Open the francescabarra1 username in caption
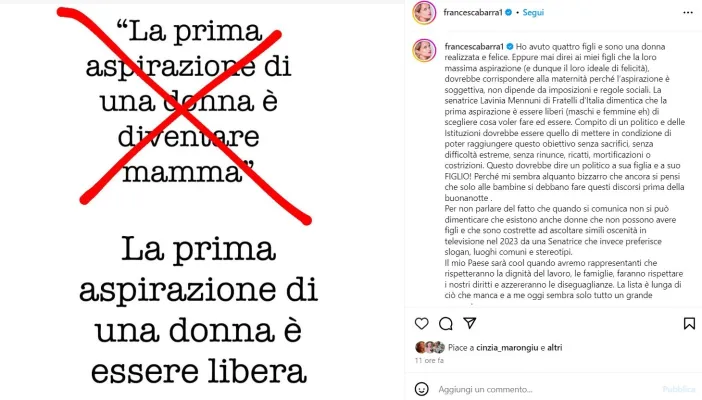 pyautogui.click(x=474, y=47)
